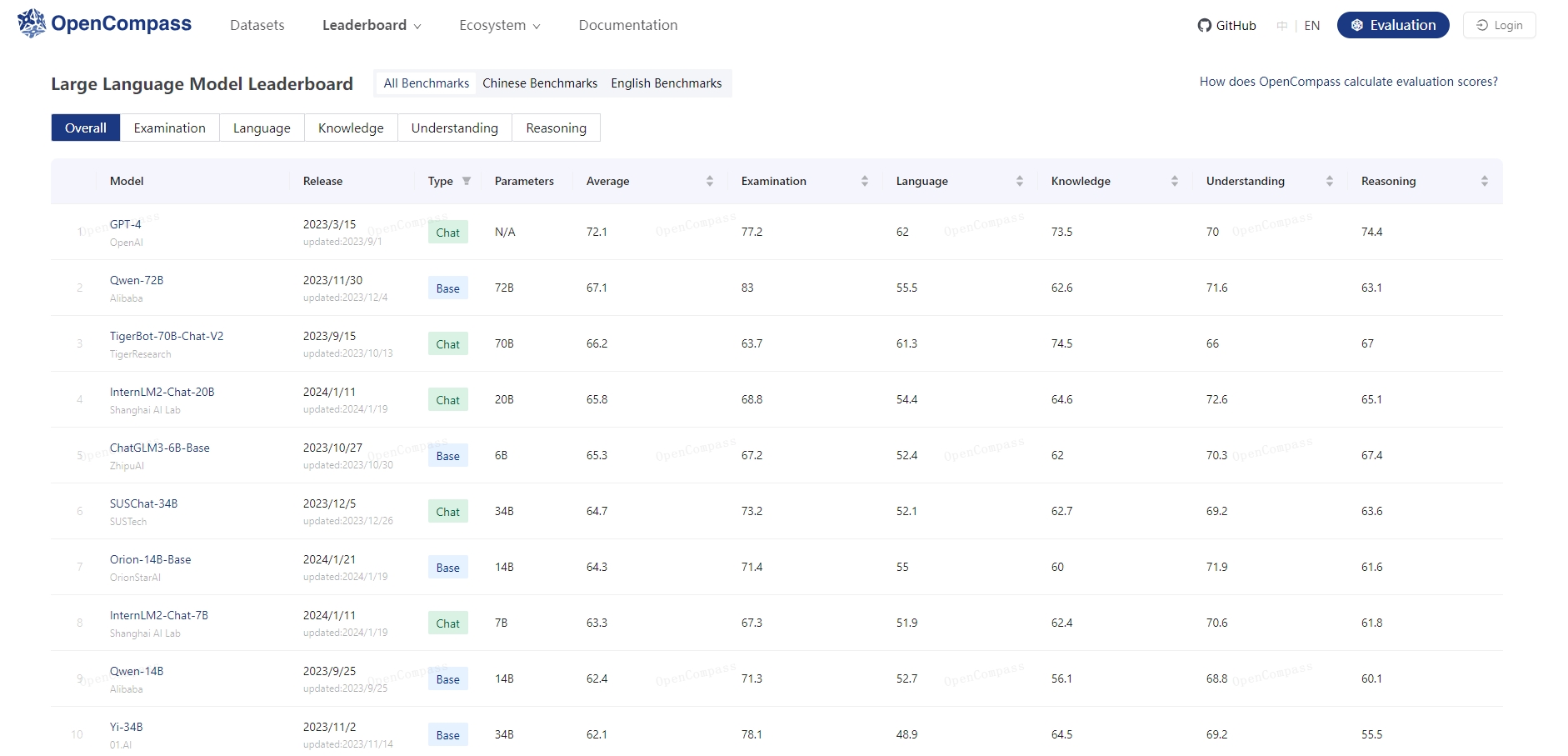This screenshot has width=1568, height=756.
Task: Sort by Understanding column arrows
Action: point(1330,181)
